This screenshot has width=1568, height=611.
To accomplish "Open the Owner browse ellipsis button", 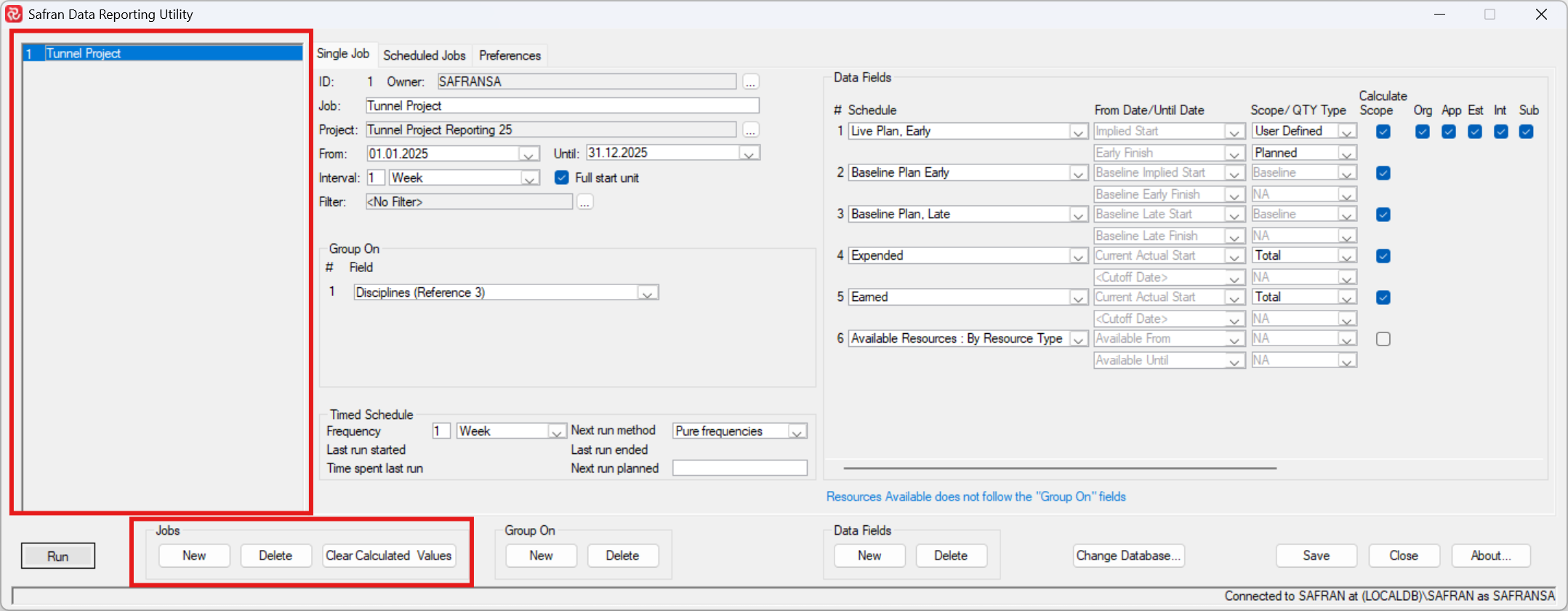I will [x=751, y=81].
